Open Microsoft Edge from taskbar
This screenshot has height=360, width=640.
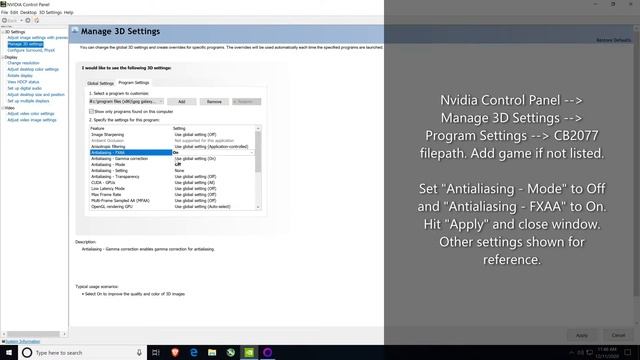[193, 352]
